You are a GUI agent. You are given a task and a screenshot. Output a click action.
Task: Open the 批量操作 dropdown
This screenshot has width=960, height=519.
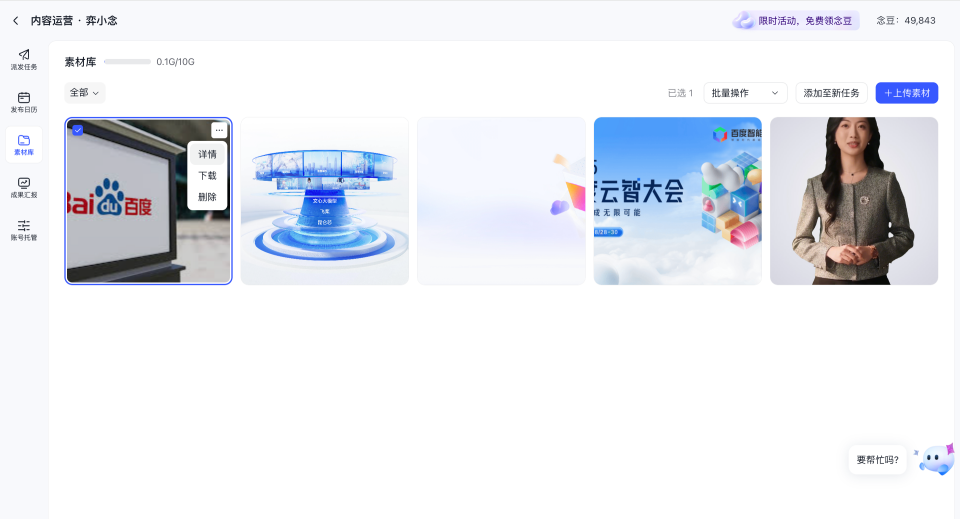[745, 93]
